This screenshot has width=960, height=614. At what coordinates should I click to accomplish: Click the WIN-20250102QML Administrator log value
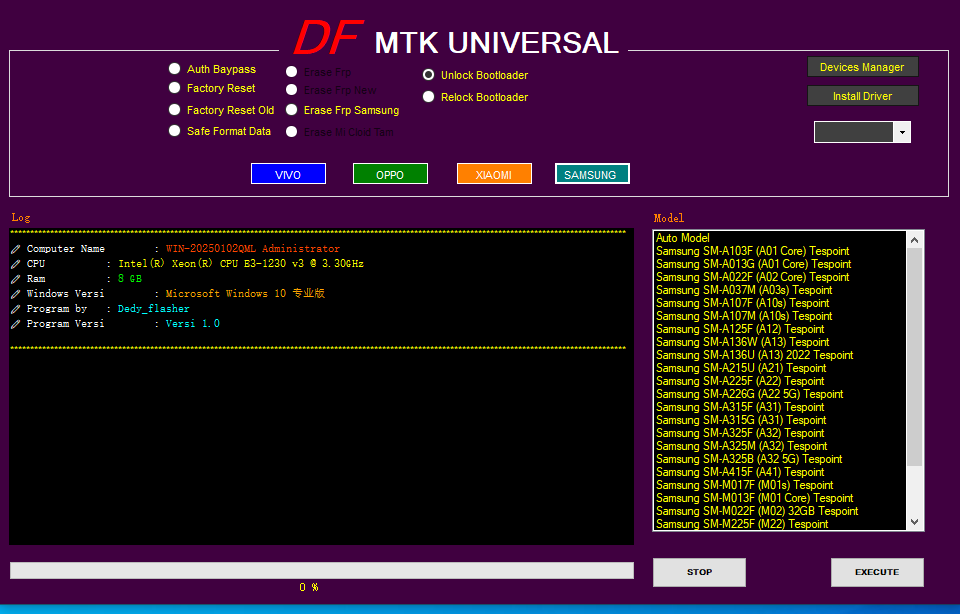click(x=252, y=249)
